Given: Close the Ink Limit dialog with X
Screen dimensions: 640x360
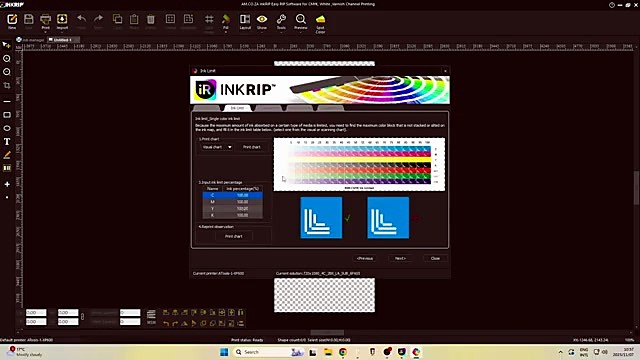Looking at the screenshot, I should point(445,71).
